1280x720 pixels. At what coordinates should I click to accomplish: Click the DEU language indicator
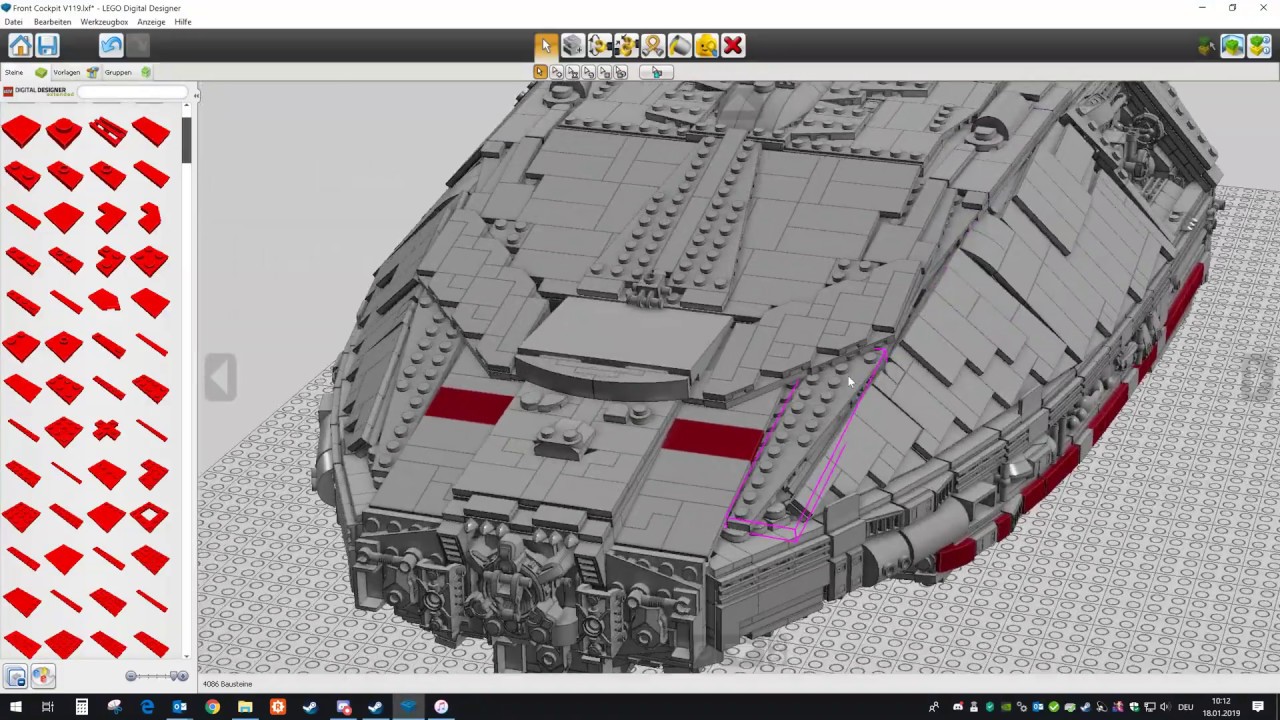[x=1186, y=707]
